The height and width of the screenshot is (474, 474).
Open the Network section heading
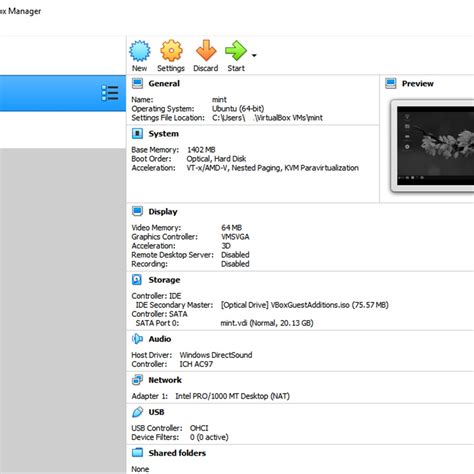[165, 380]
